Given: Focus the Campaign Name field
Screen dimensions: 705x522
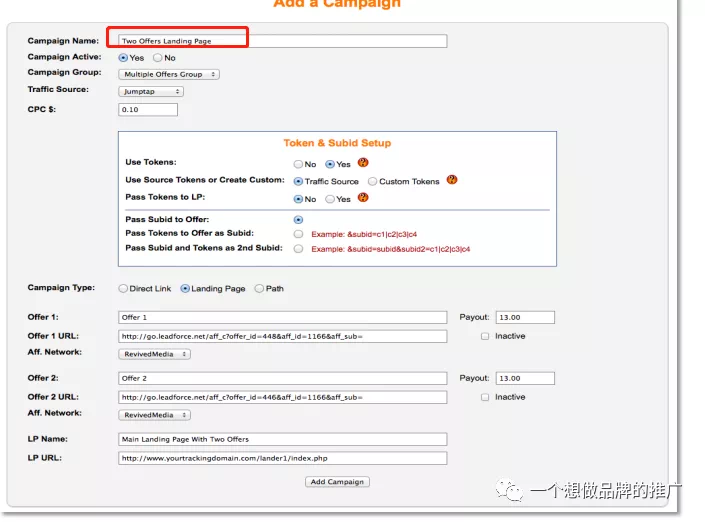Looking at the screenshot, I should coord(283,41).
